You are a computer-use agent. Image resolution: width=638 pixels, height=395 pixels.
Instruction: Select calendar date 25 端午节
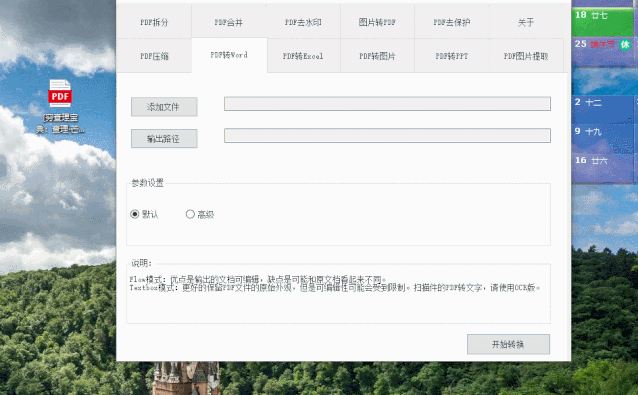(603, 51)
